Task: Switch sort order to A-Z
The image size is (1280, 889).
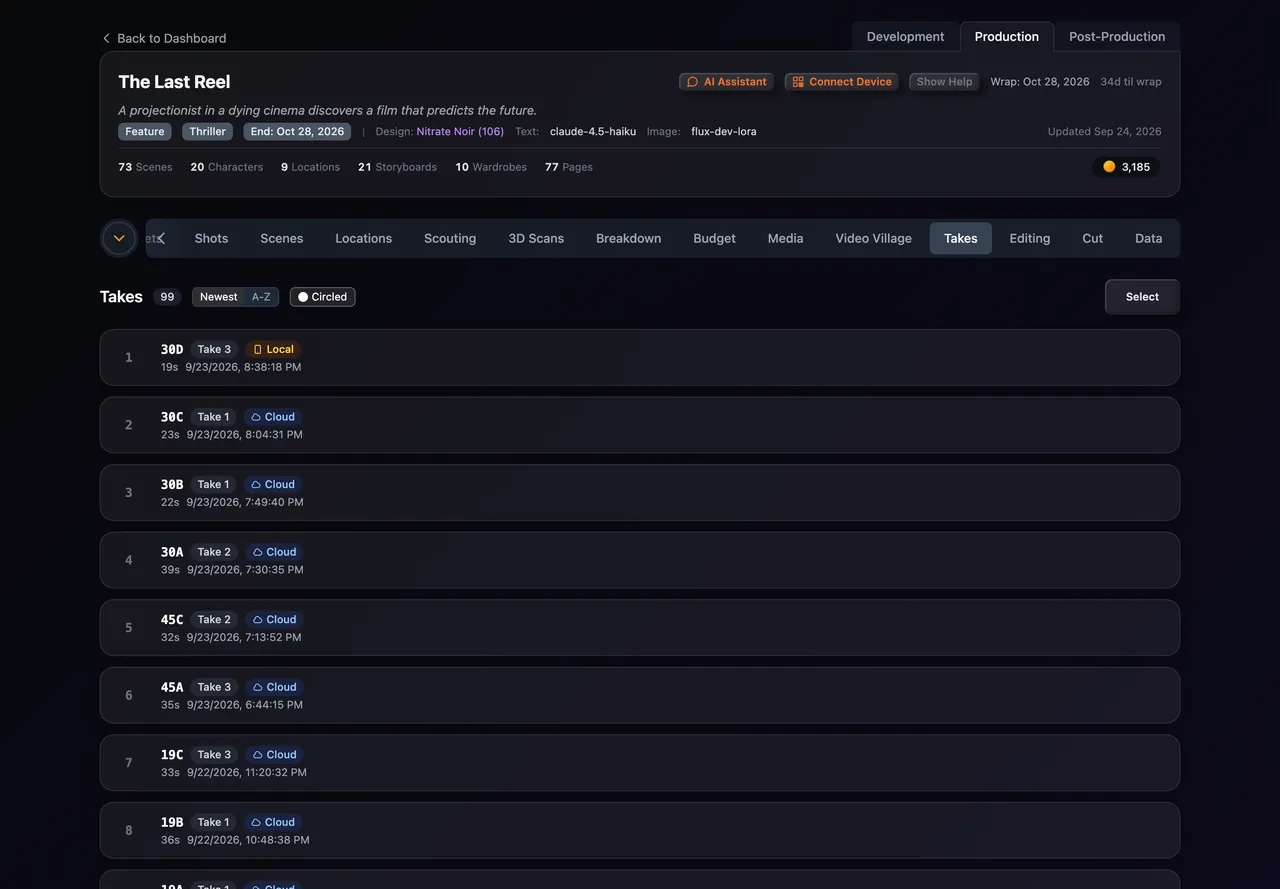Action: (x=261, y=297)
